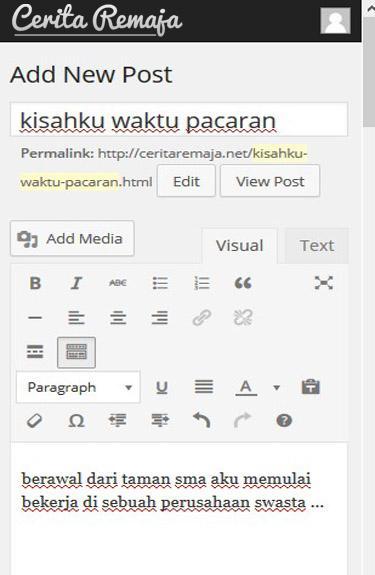Screen dimensions: 375x575
Task: Switch to the Text editor tab
Action: point(317,246)
